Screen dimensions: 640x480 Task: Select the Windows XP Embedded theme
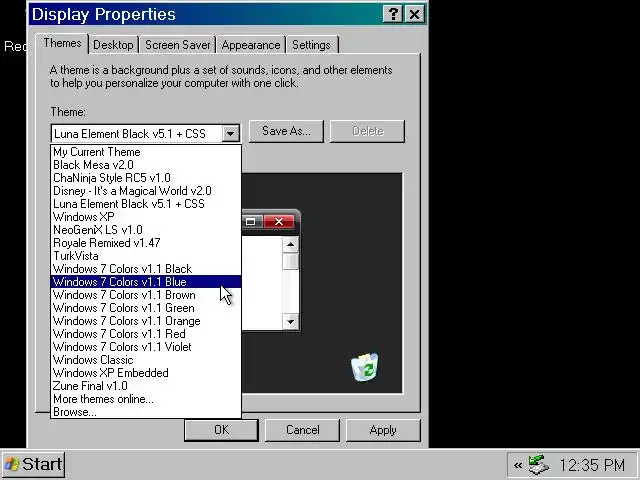[146, 373]
